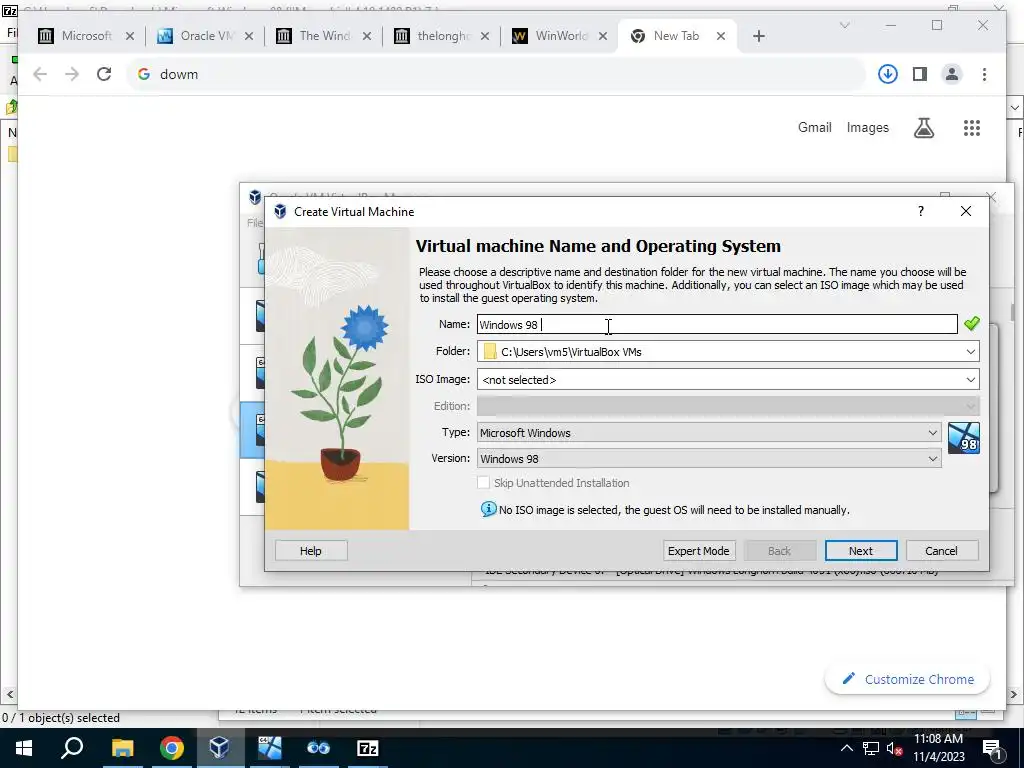Close the Oracle VM tab
Screen dimensions: 1024x768
click(x=249, y=36)
